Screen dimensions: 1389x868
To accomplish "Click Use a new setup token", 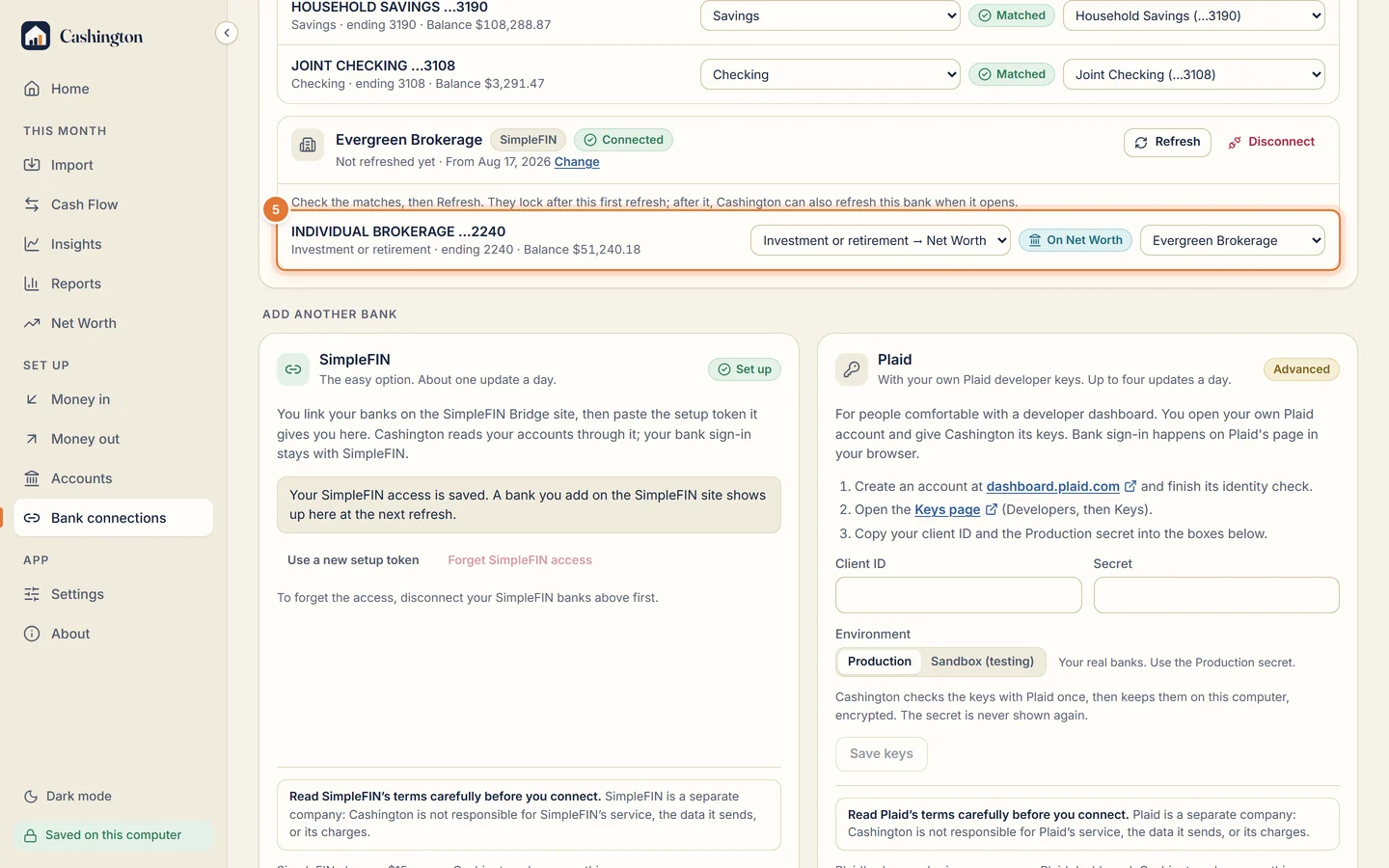I will (x=353, y=560).
